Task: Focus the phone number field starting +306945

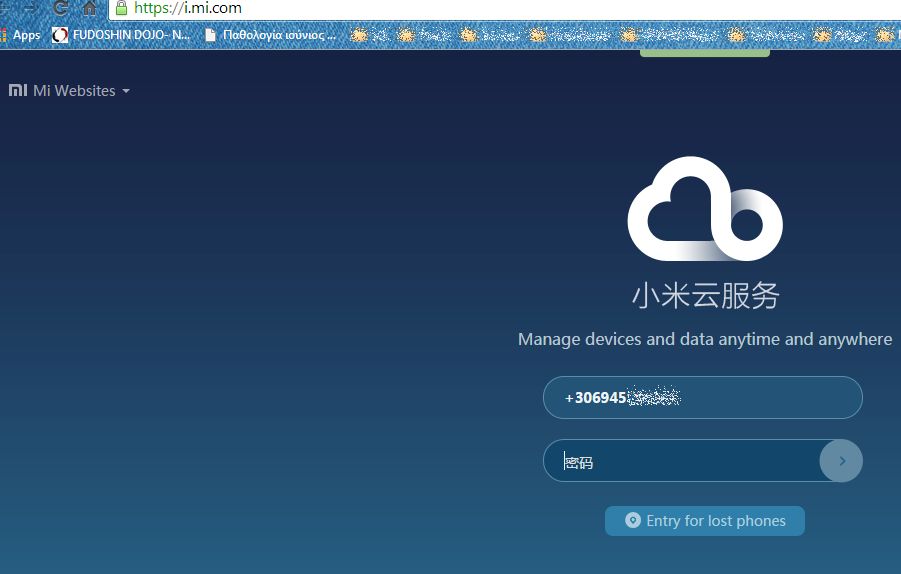Action: coord(702,398)
